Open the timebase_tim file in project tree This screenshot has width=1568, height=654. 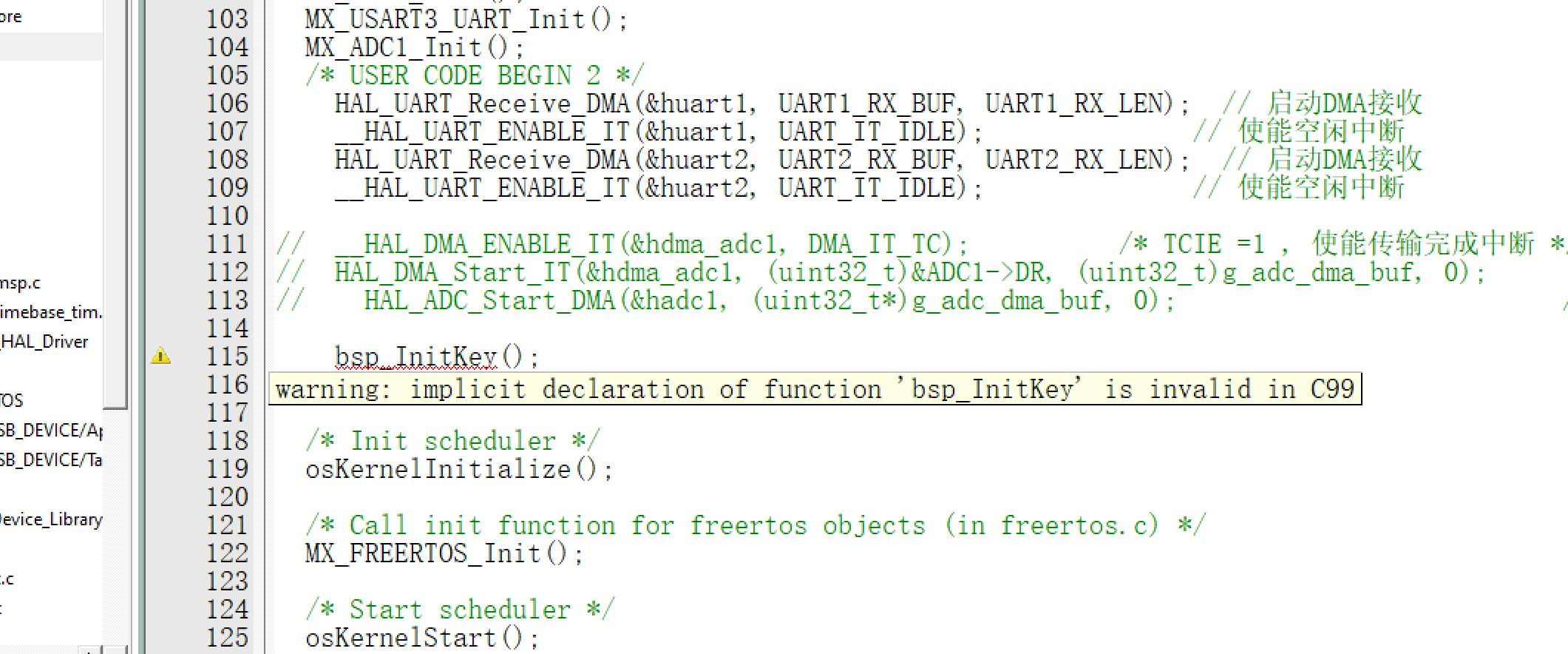click(x=50, y=312)
